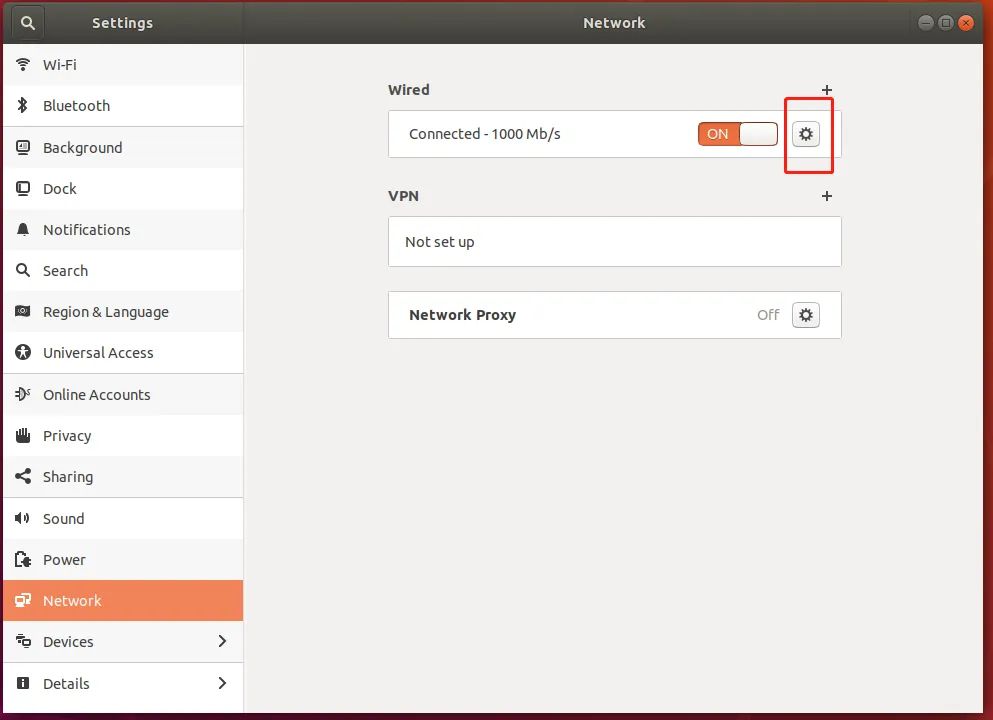
Task: Click the Online Accounts icon
Action: 23,395
